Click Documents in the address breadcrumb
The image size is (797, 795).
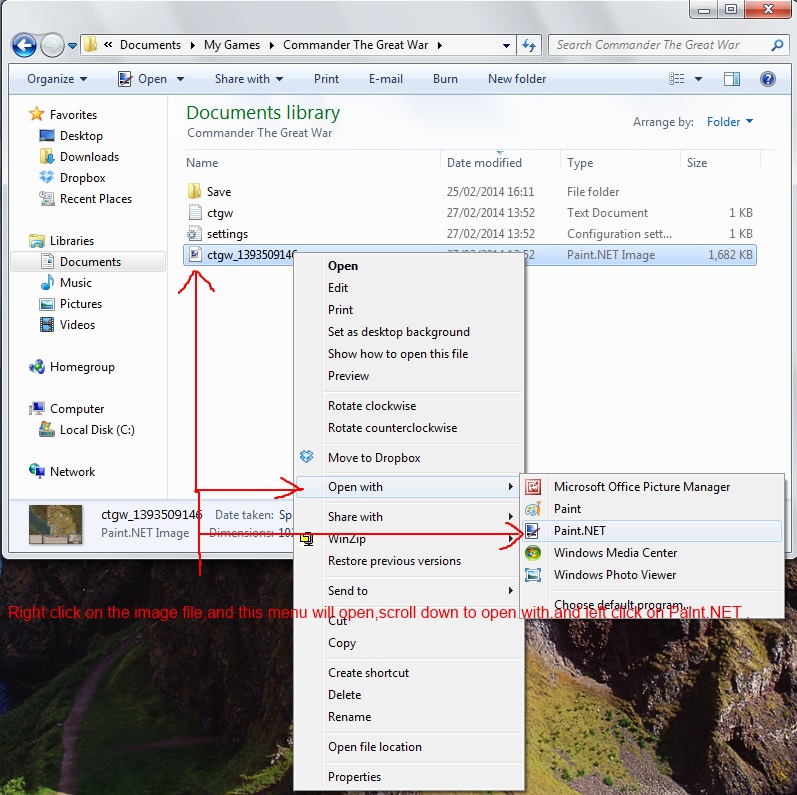(x=150, y=45)
